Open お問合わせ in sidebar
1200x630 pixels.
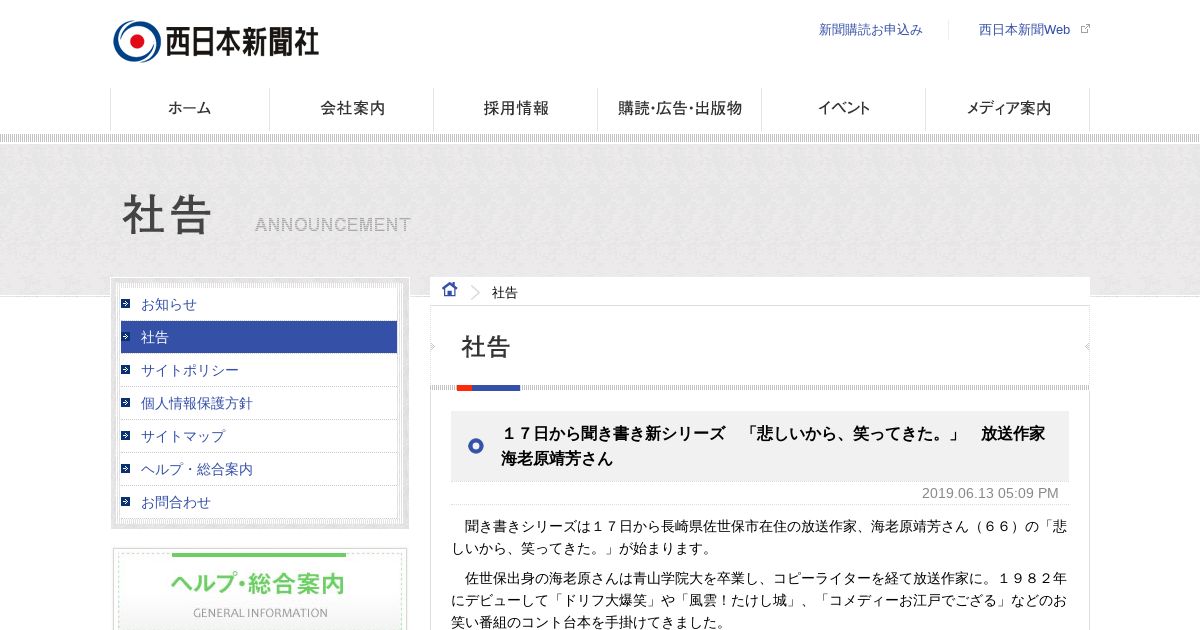pos(259,502)
